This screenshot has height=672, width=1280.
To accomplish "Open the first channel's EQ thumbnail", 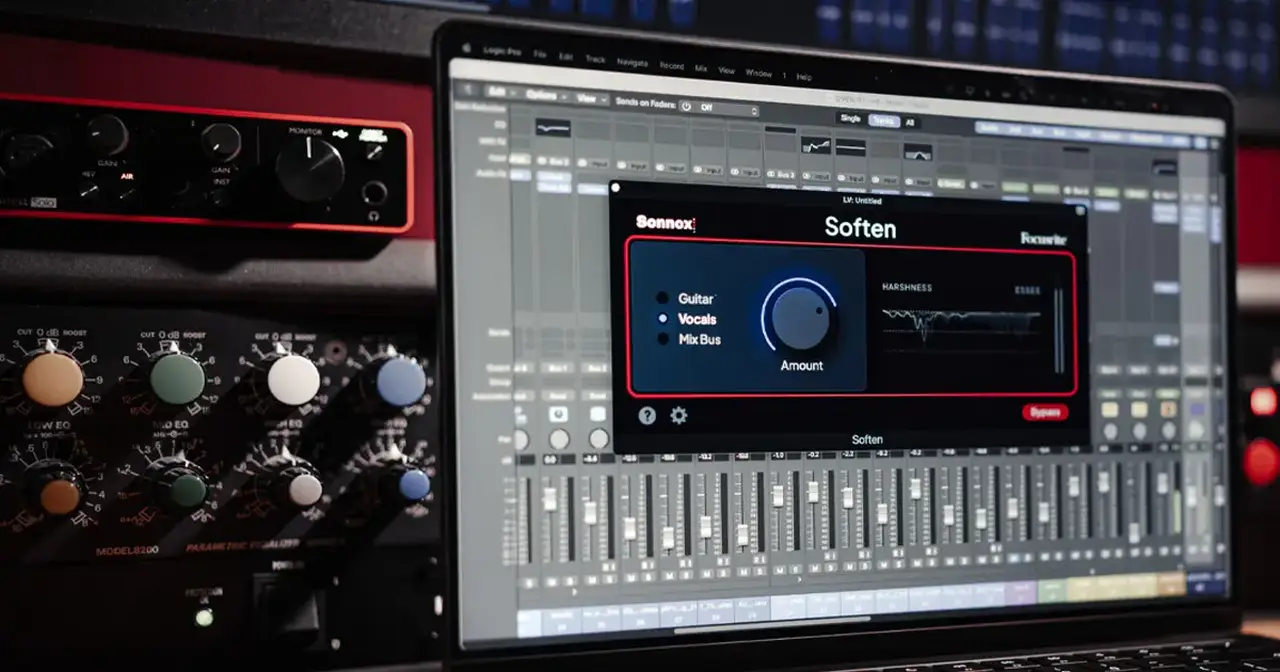I will pos(552,128).
